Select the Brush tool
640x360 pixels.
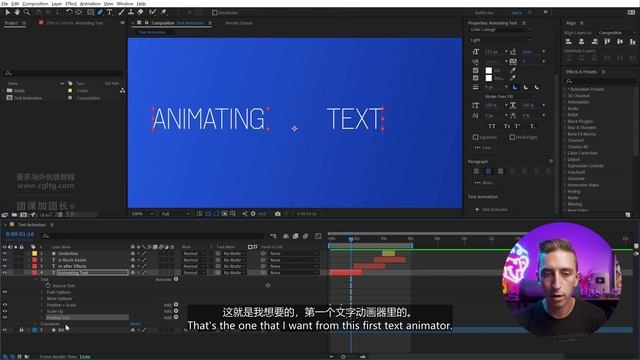click(x=121, y=13)
